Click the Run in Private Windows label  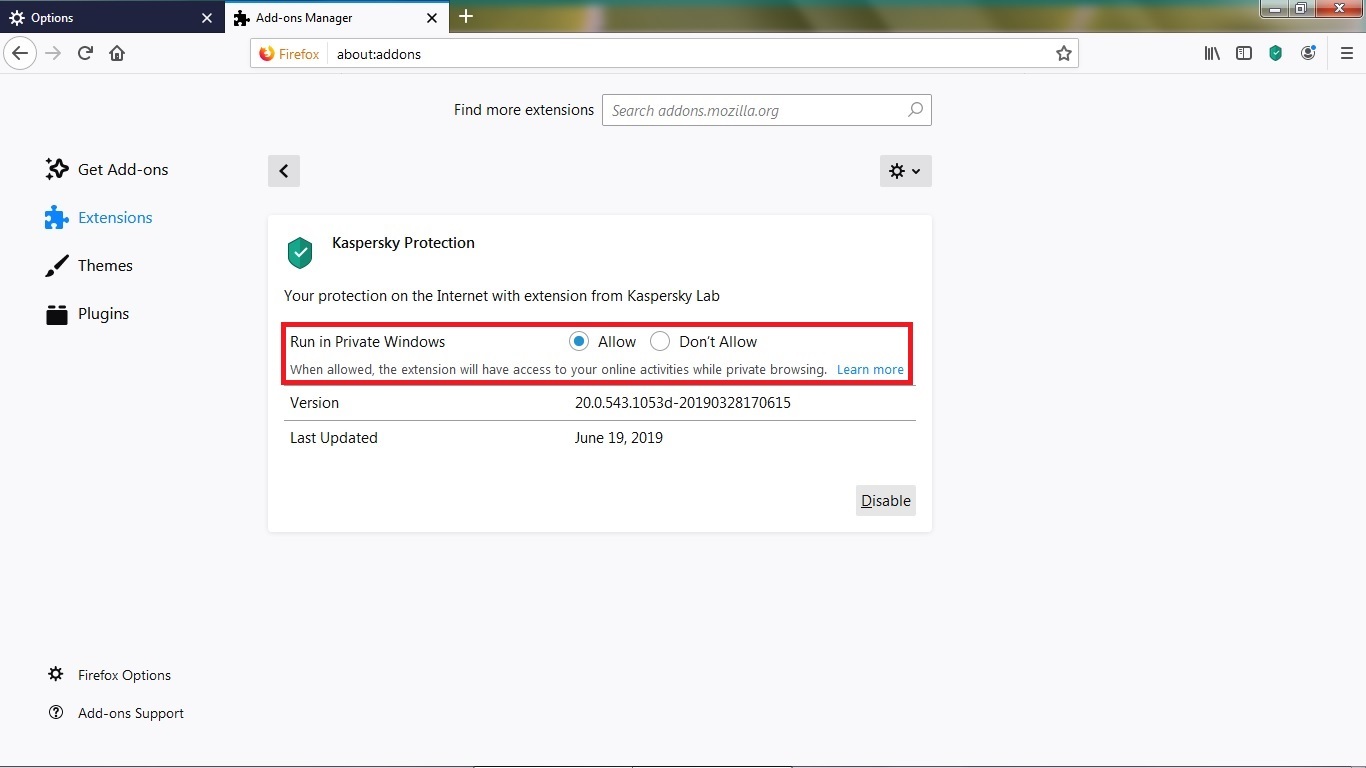(368, 341)
